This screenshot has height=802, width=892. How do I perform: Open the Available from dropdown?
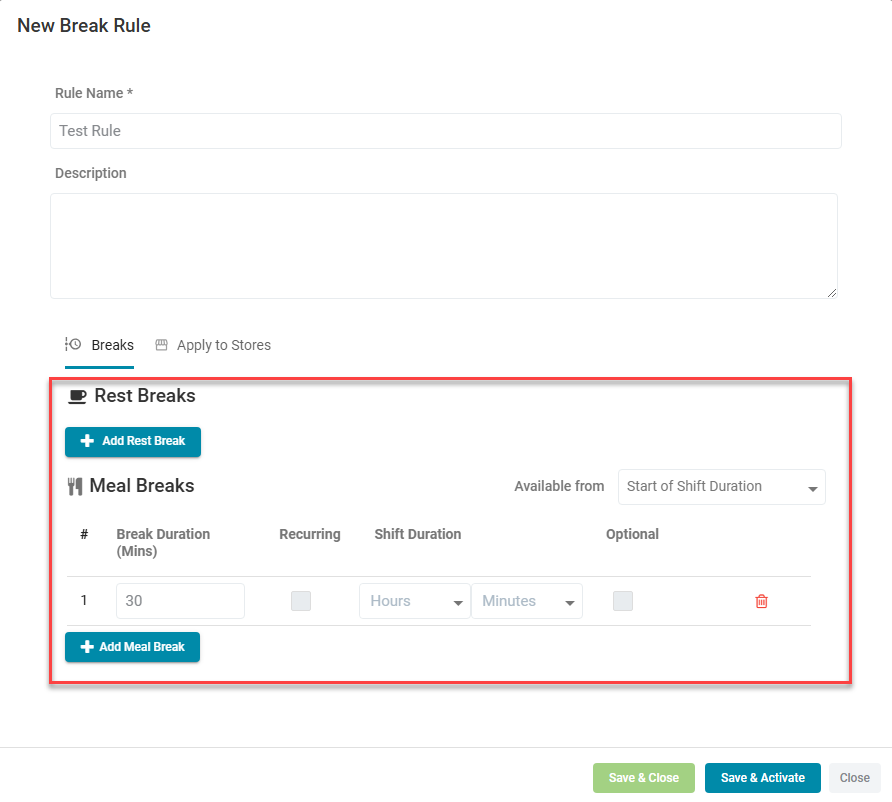pyautogui.click(x=721, y=487)
